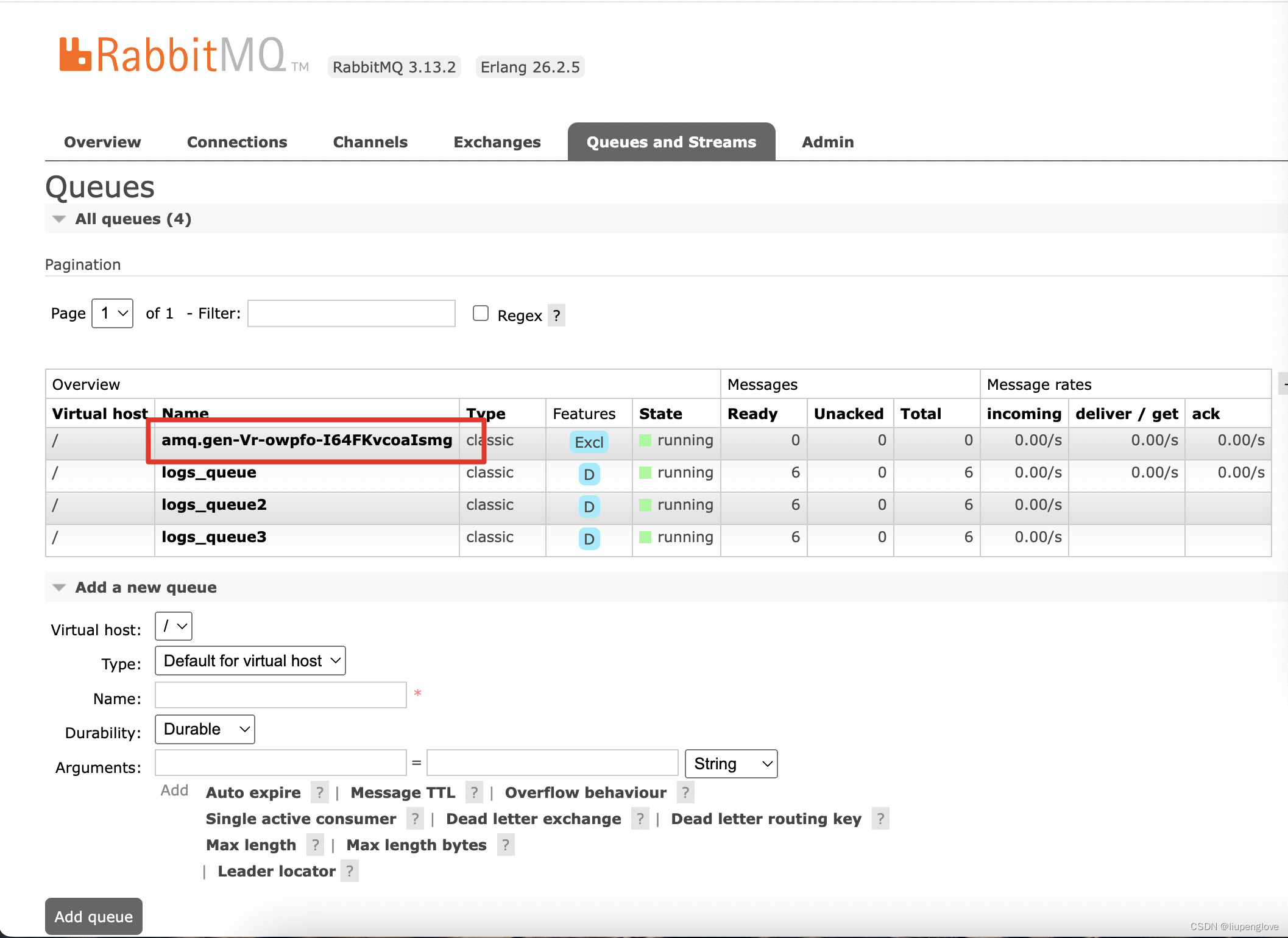Click the Overflow behaviour help icon

pyautogui.click(x=685, y=792)
